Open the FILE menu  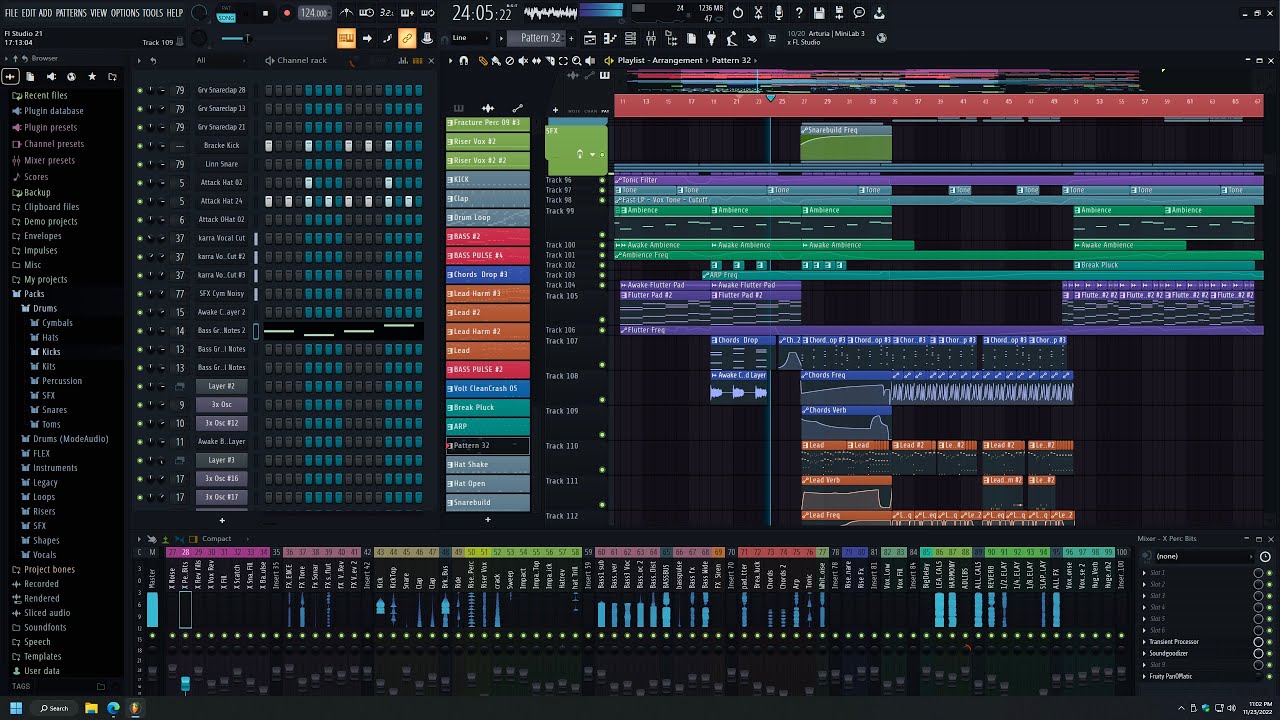tap(11, 13)
